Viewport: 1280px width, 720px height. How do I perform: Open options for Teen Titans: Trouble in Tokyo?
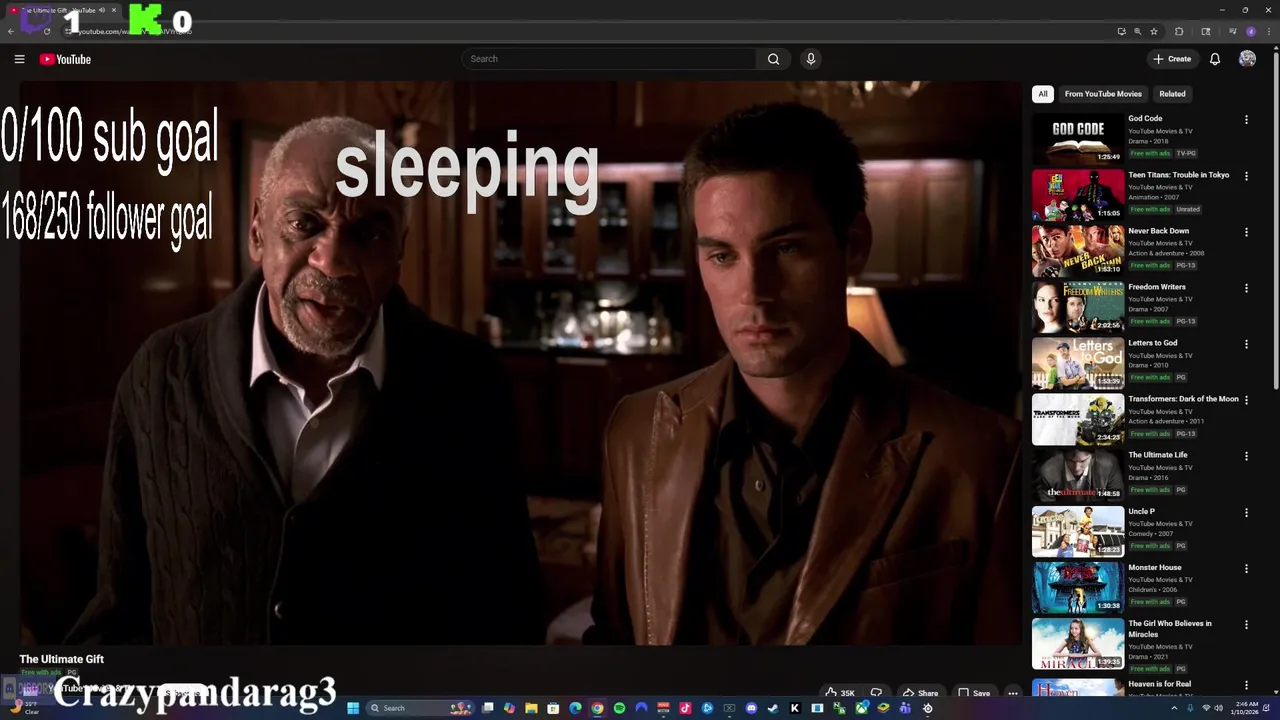click(1246, 176)
